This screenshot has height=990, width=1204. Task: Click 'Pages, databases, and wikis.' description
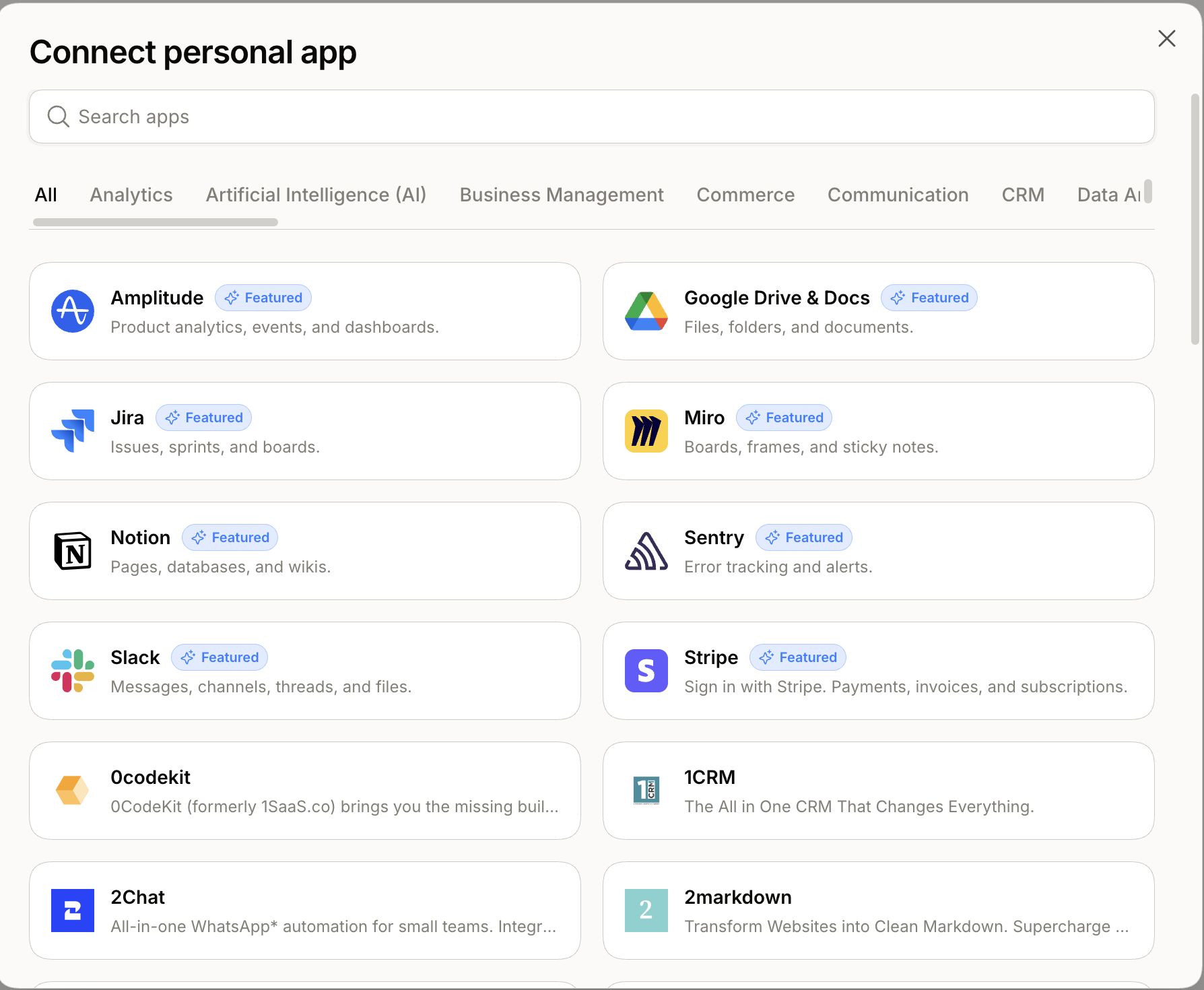221,567
